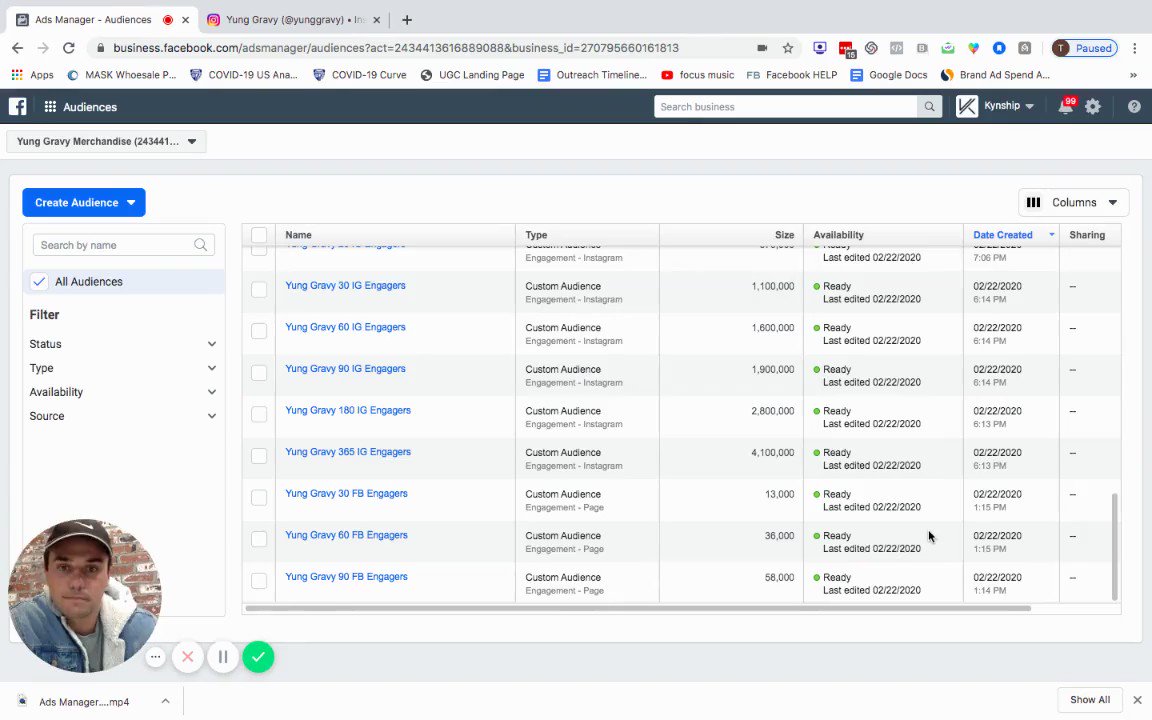Screen dimensions: 1152x720
Task: Open a new browser tab with plus icon
Action: click(x=407, y=20)
